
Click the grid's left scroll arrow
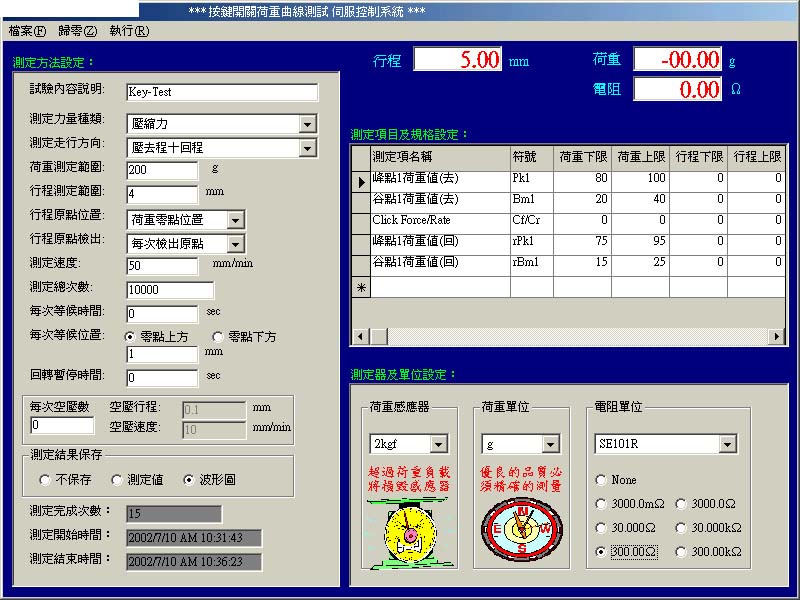[361, 336]
